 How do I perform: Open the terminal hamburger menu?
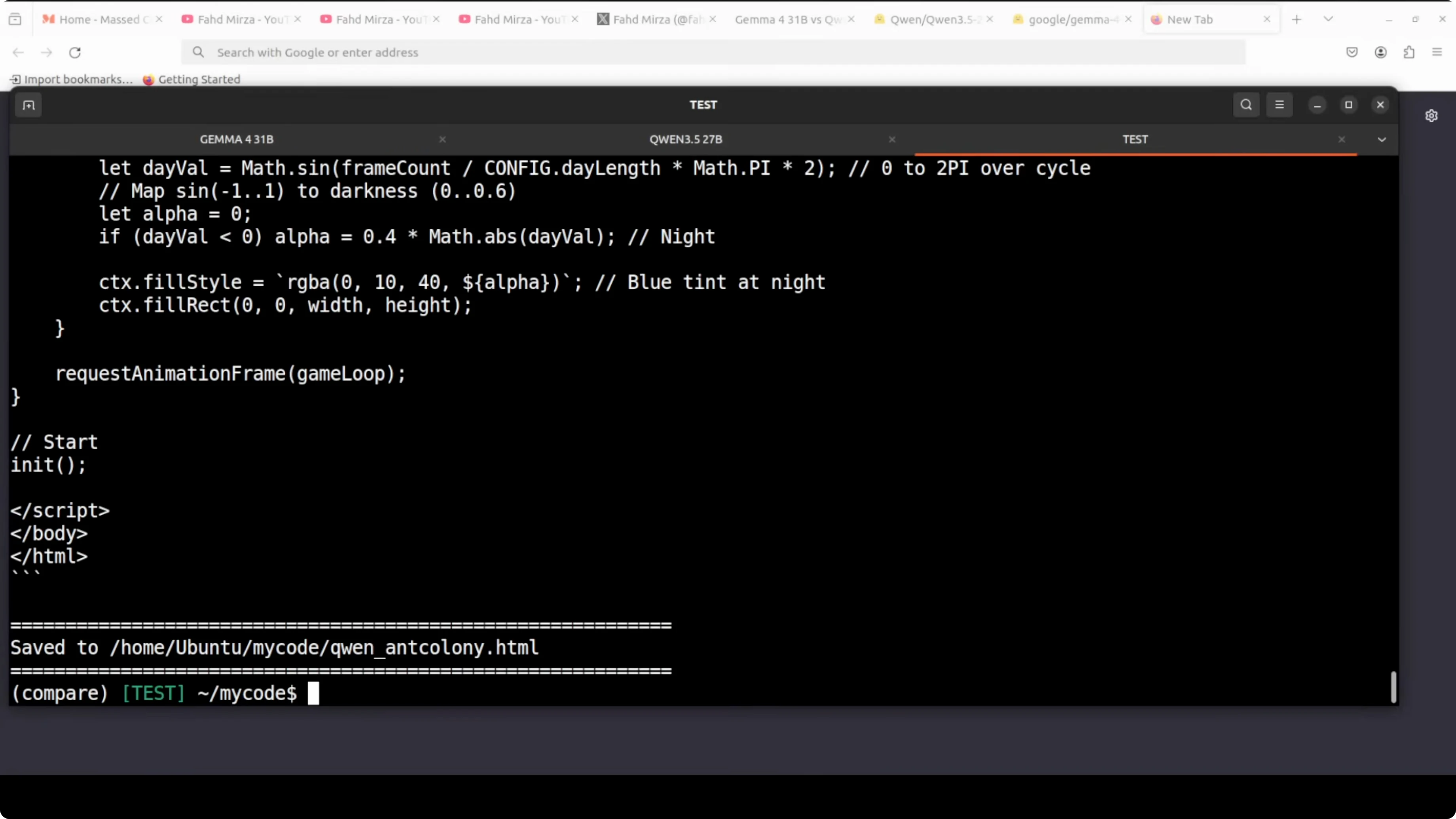tap(1279, 105)
